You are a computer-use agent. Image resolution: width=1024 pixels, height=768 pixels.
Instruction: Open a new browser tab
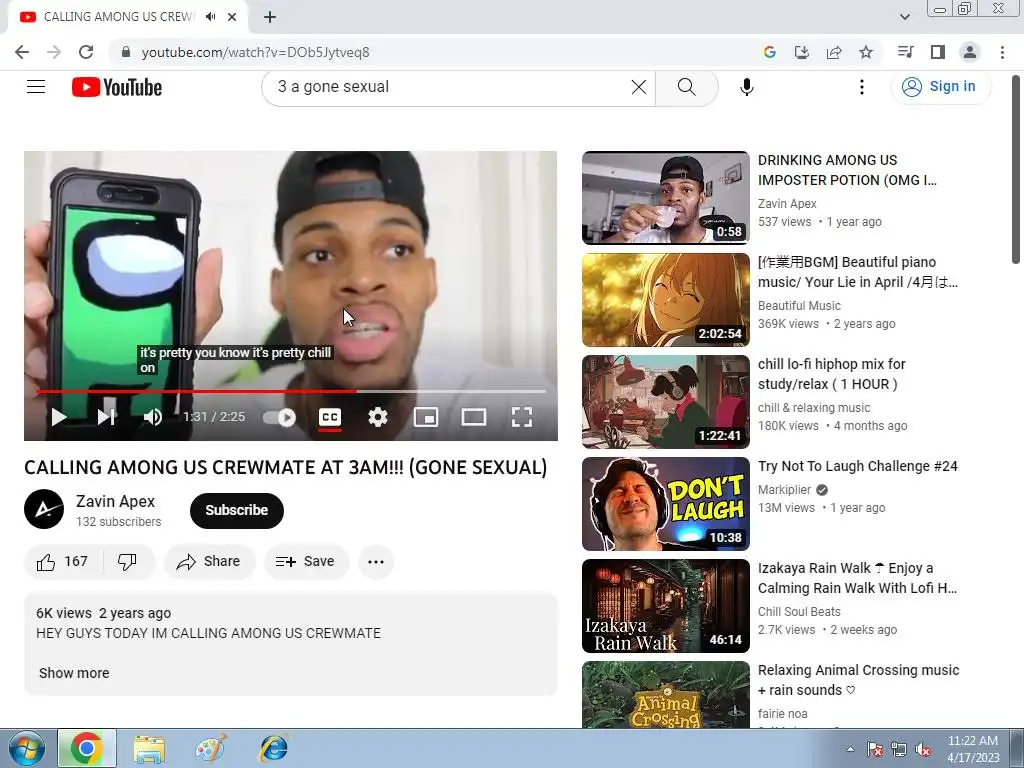tap(270, 17)
